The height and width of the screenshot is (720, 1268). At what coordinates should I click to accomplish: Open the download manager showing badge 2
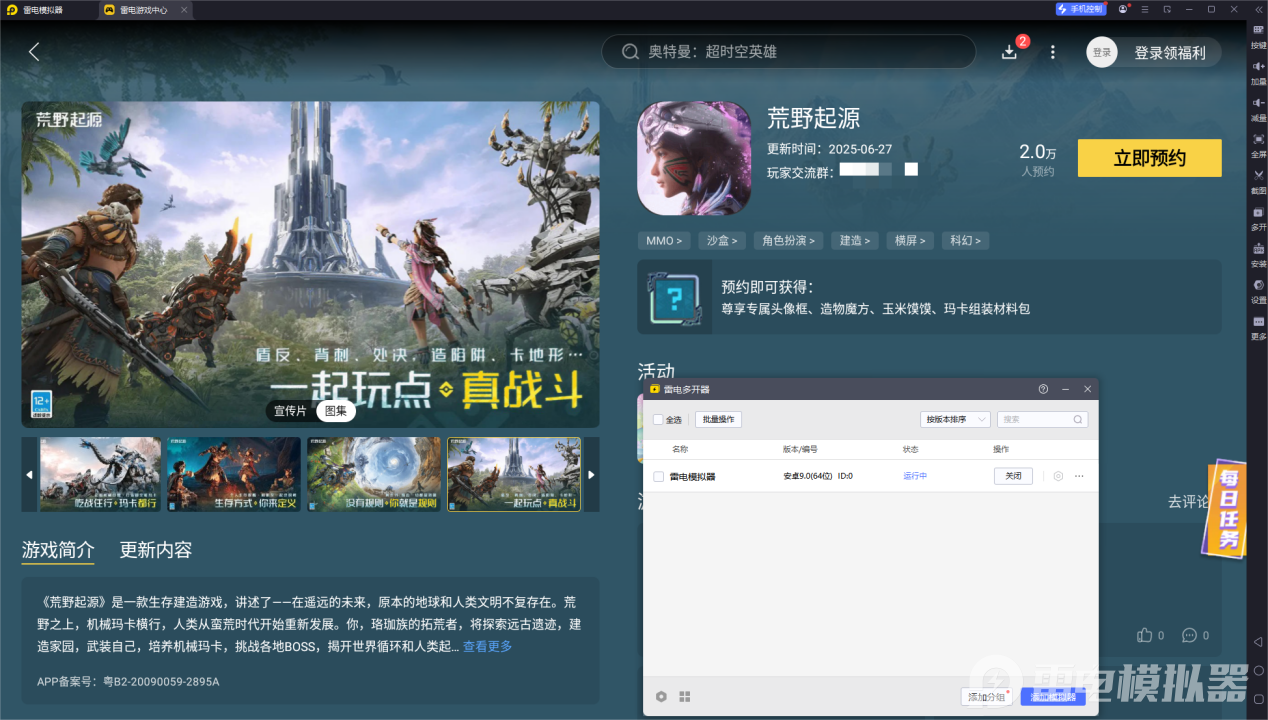click(x=1010, y=52)
